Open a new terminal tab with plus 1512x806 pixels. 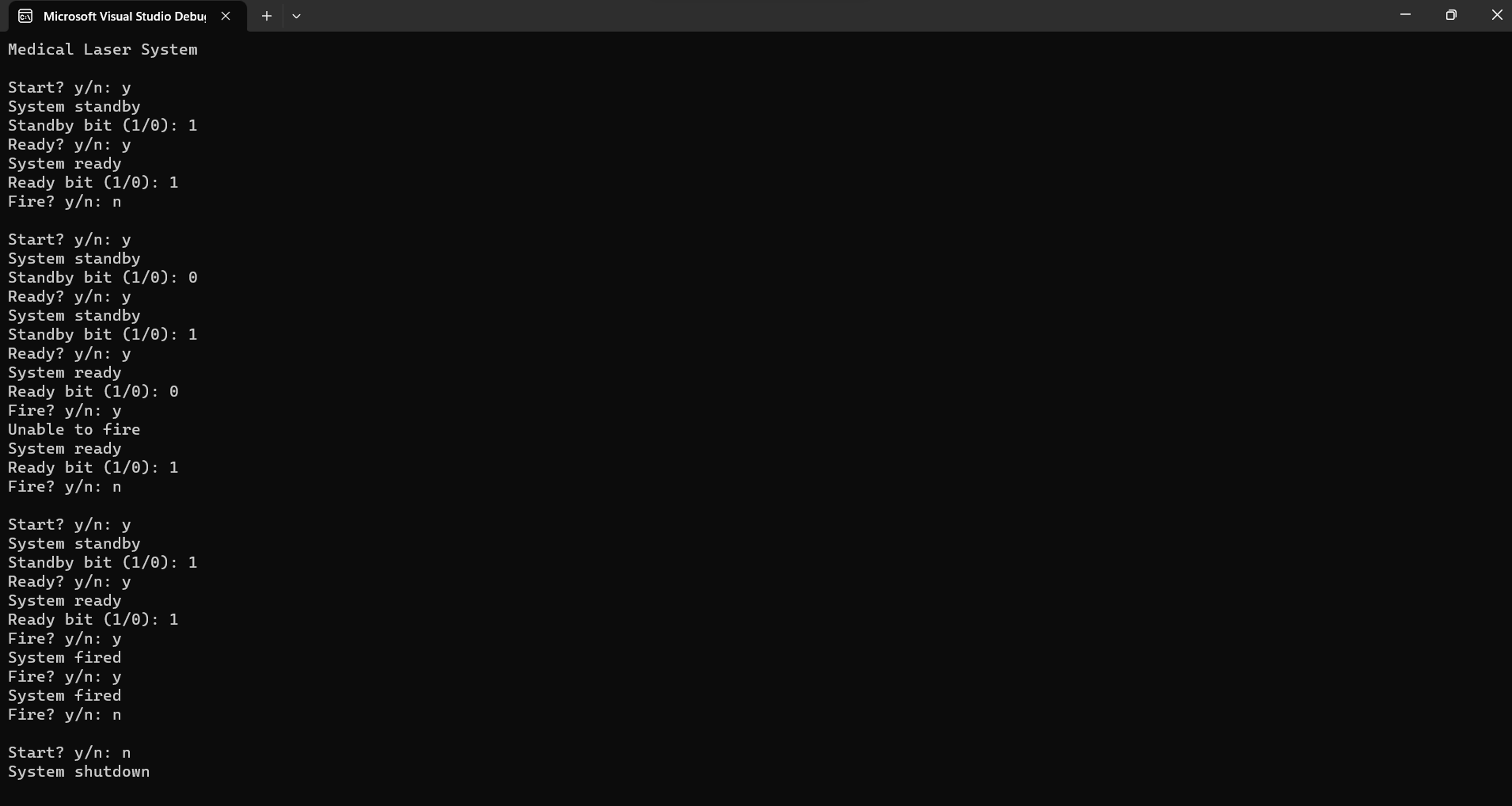click(267, 16)
